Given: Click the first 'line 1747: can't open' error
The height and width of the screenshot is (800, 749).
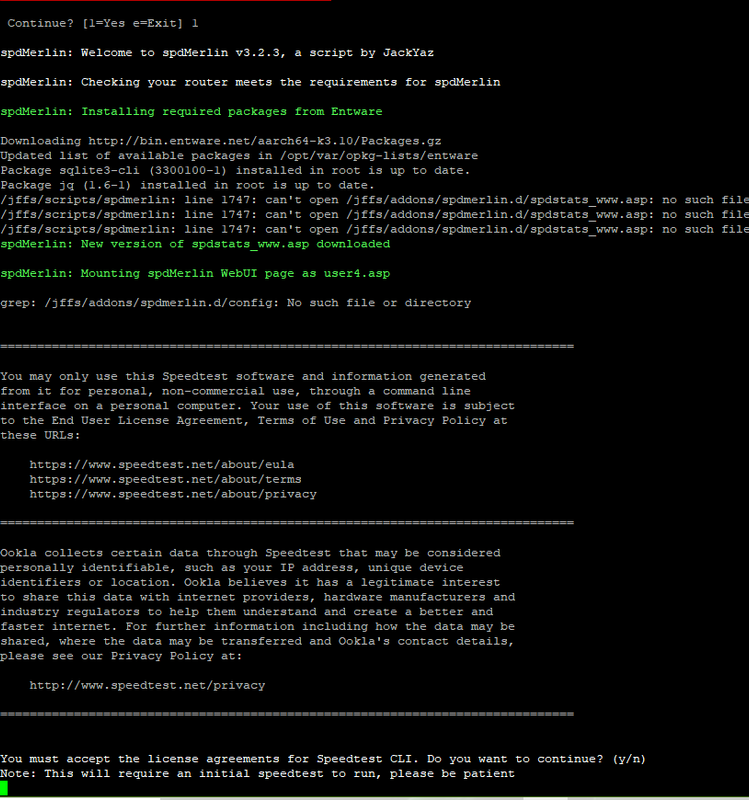Looking at the screenshot, I should click(370, 200).
